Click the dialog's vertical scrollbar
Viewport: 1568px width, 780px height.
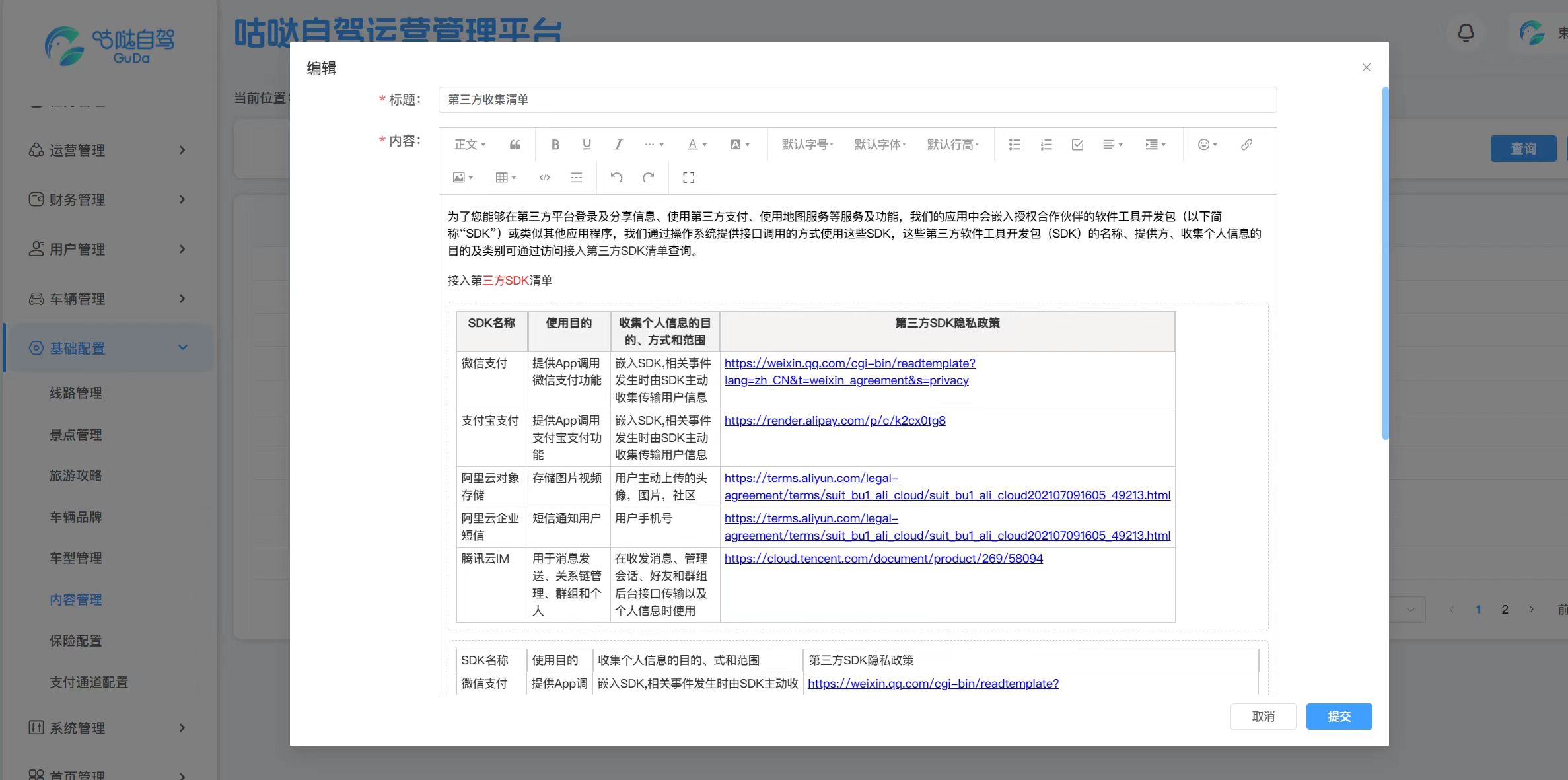(1385, 263)
